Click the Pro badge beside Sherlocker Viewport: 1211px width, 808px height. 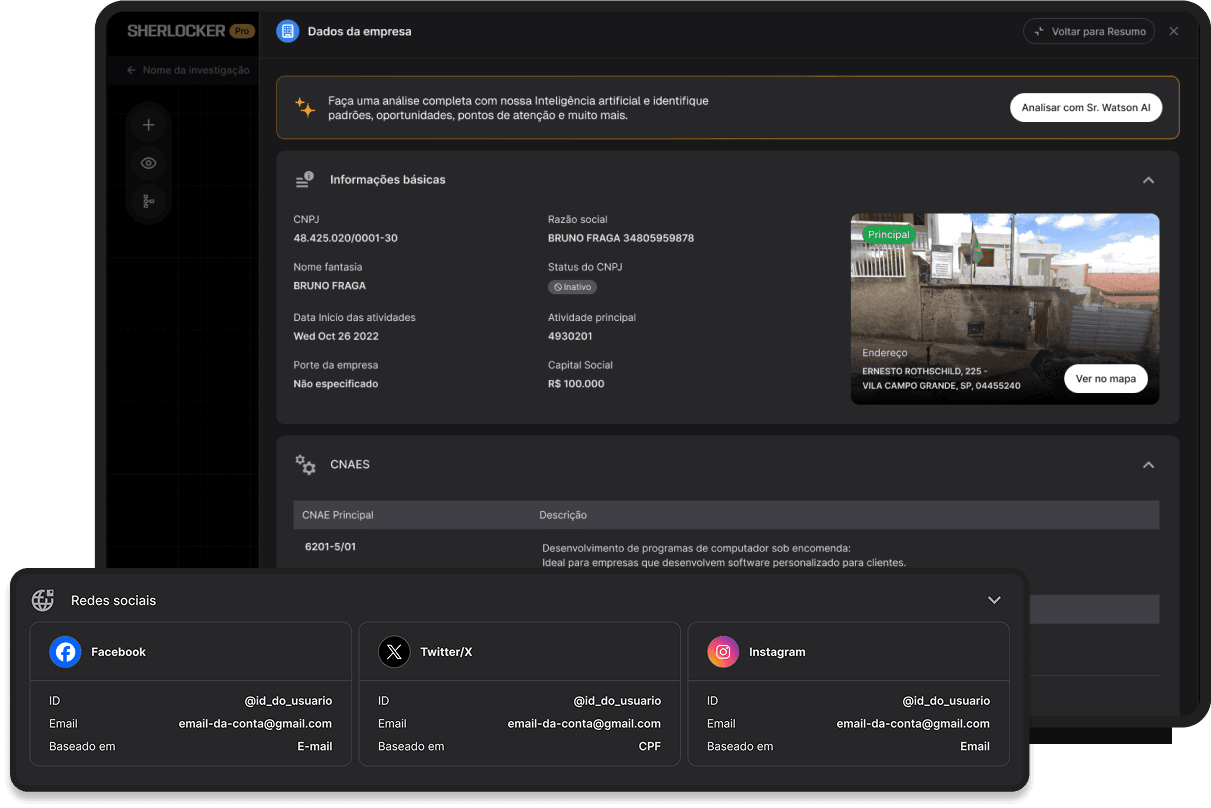point(242,31)
